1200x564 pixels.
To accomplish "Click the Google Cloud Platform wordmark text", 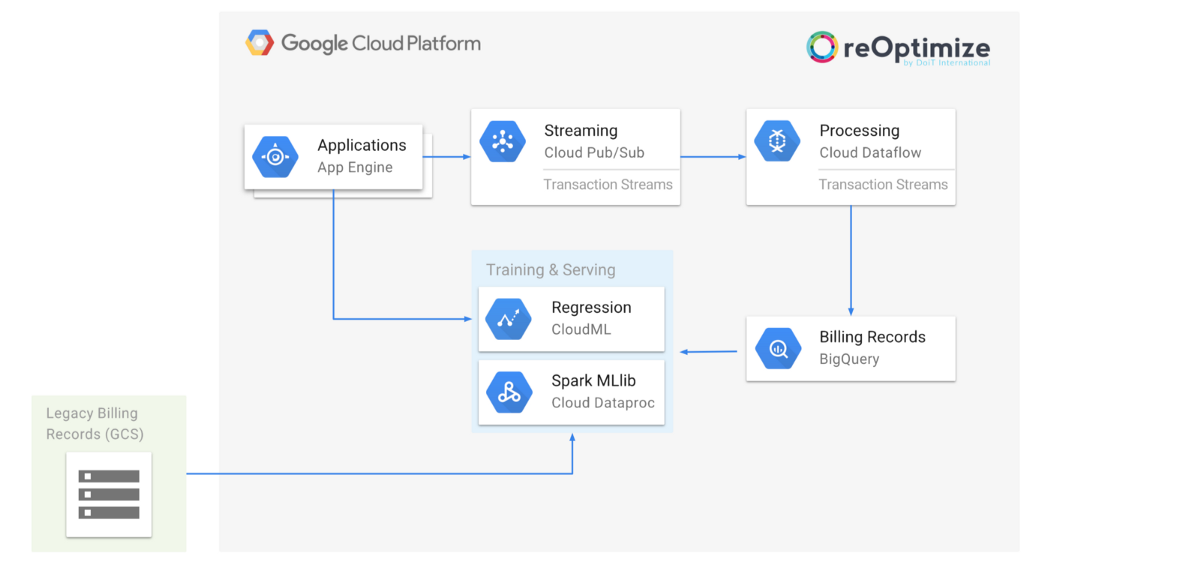I will tap(381, 43).
